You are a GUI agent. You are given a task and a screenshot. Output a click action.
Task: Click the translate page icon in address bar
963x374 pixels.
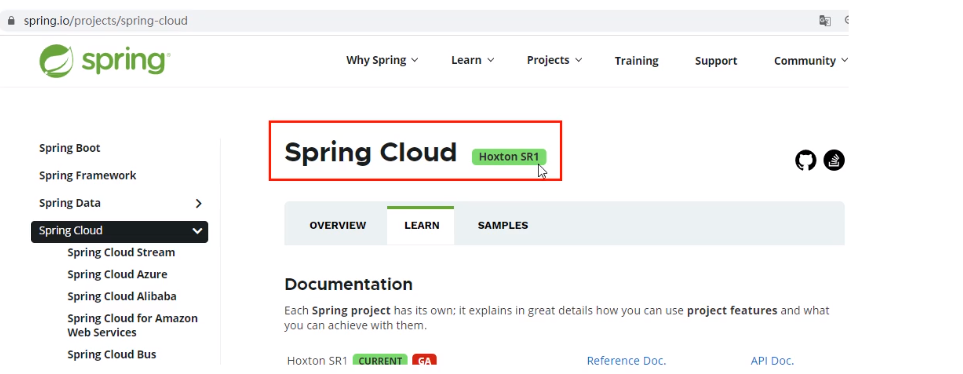point(825,21)
